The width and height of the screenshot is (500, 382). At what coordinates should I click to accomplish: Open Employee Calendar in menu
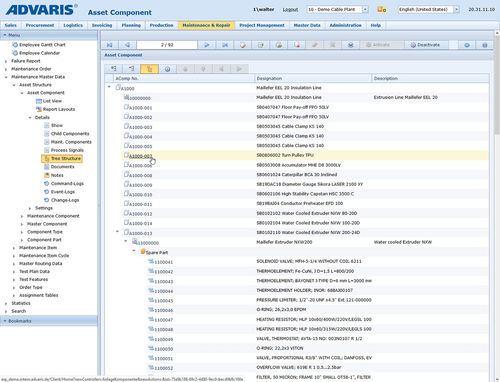pos(40,53)
